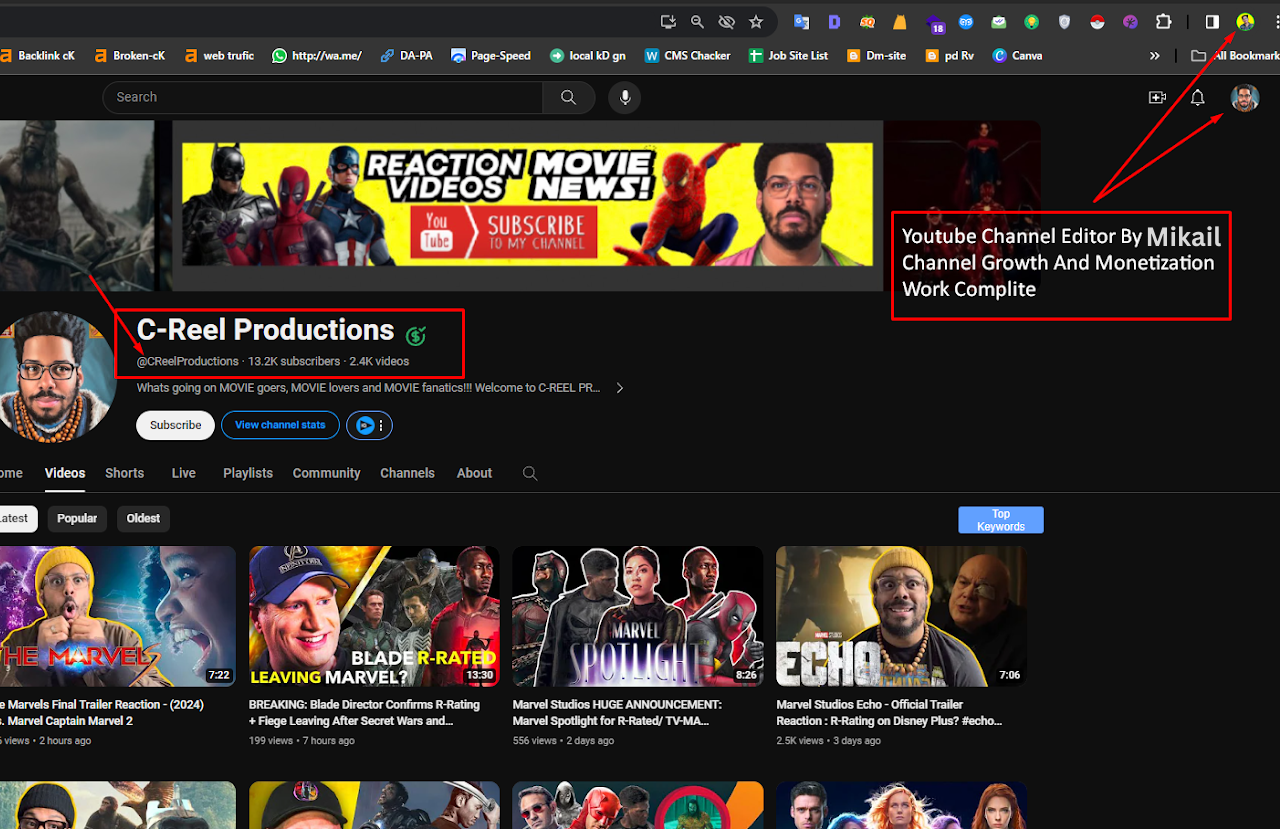Expand the channel description chevron
Viewport: 1280px width, 829px height.
(620, 388)
